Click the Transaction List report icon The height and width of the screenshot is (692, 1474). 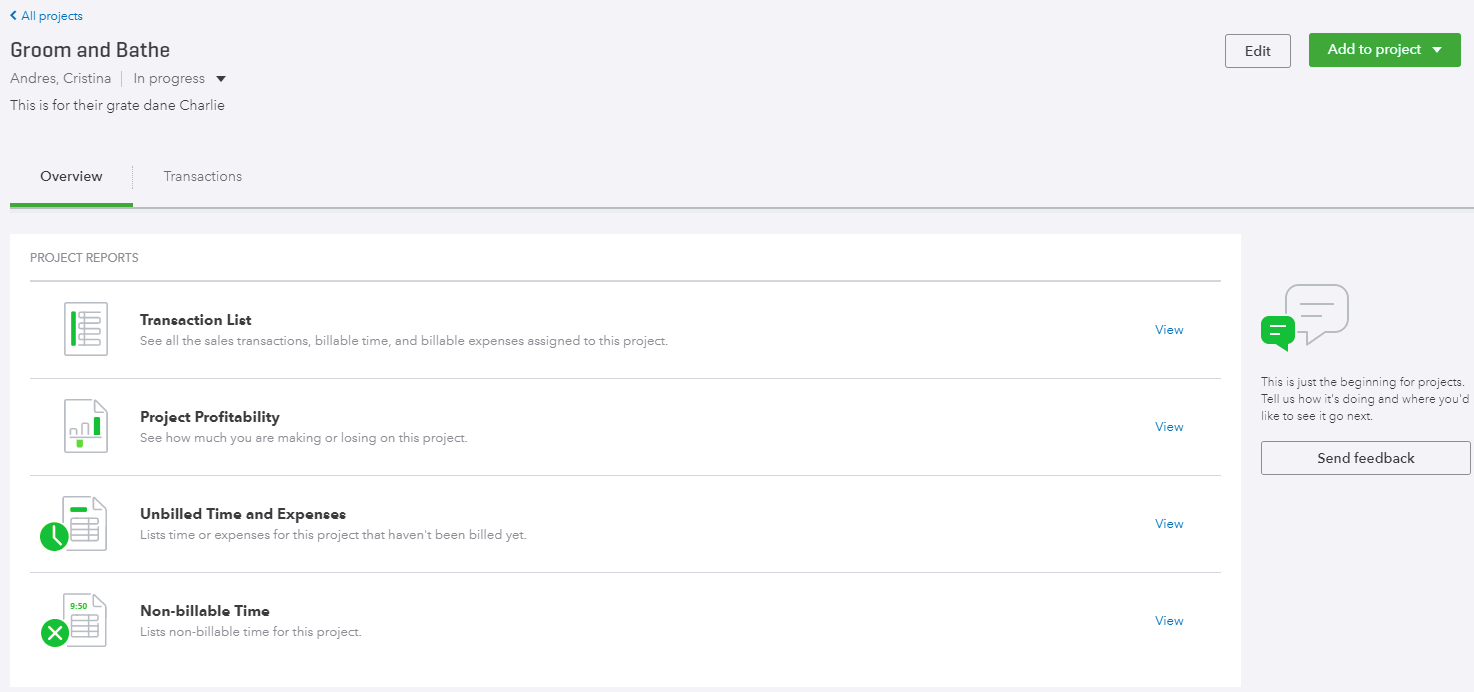point(85,329)
